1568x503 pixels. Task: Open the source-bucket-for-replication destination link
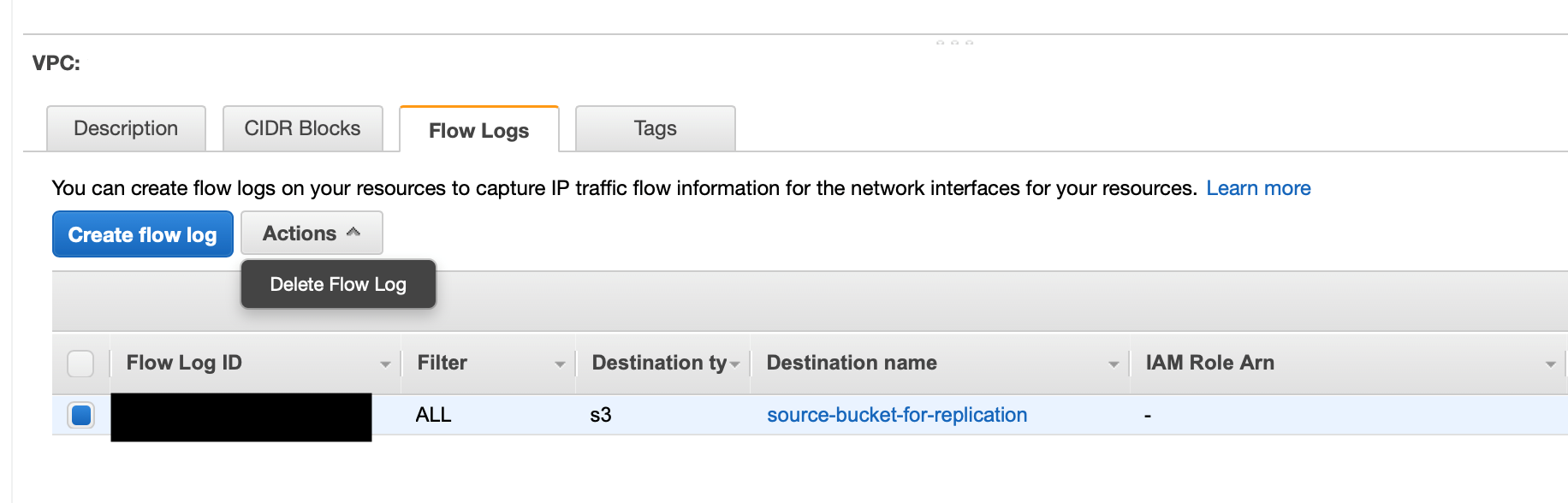pyautogui.click(x=896, y=414)
